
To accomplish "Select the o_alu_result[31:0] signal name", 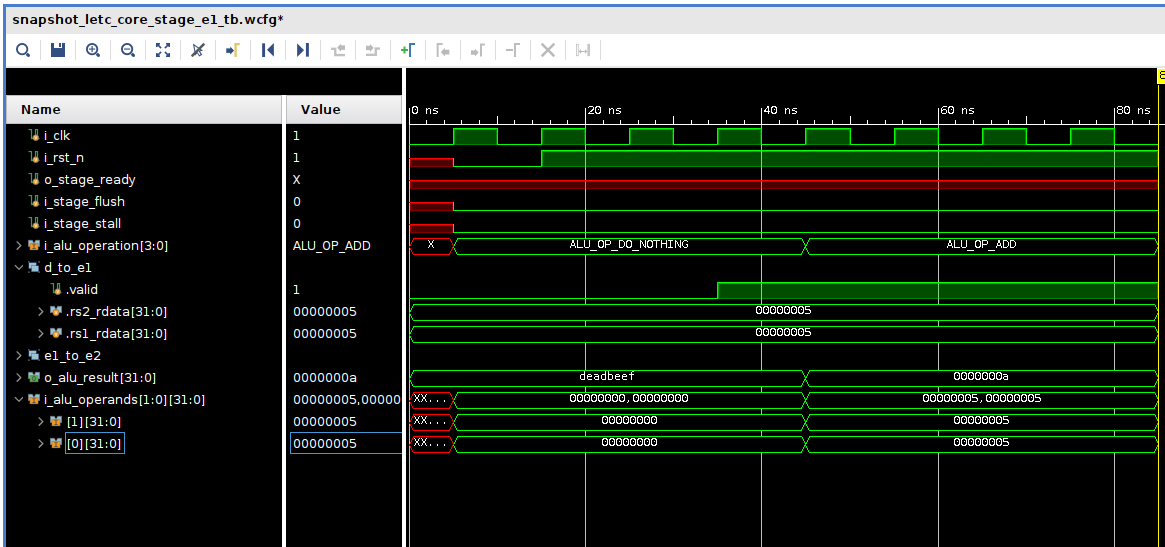I will pos(100,378).
